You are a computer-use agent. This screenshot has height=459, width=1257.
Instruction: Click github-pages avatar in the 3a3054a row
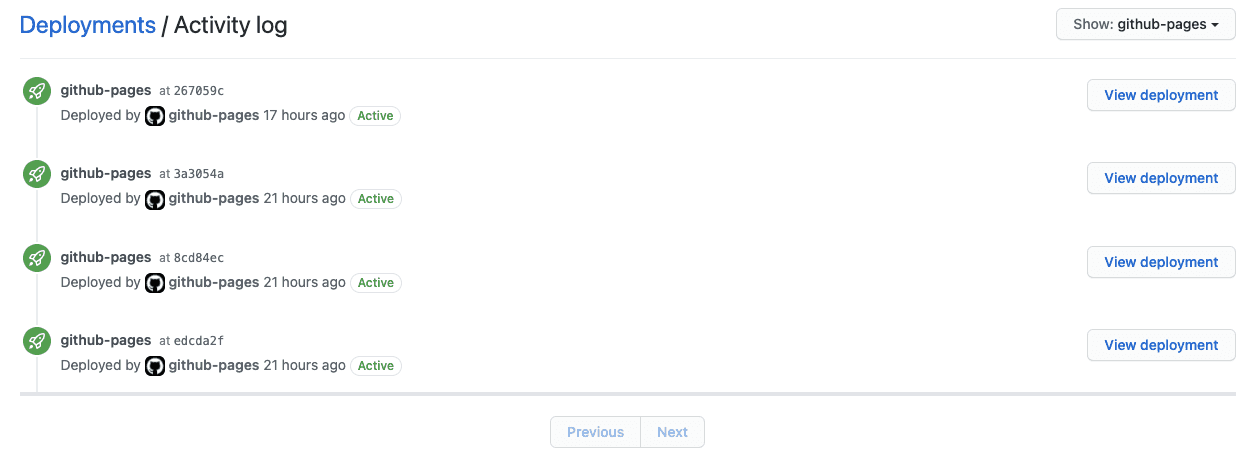pyautogui.click(x=155, y=199)
